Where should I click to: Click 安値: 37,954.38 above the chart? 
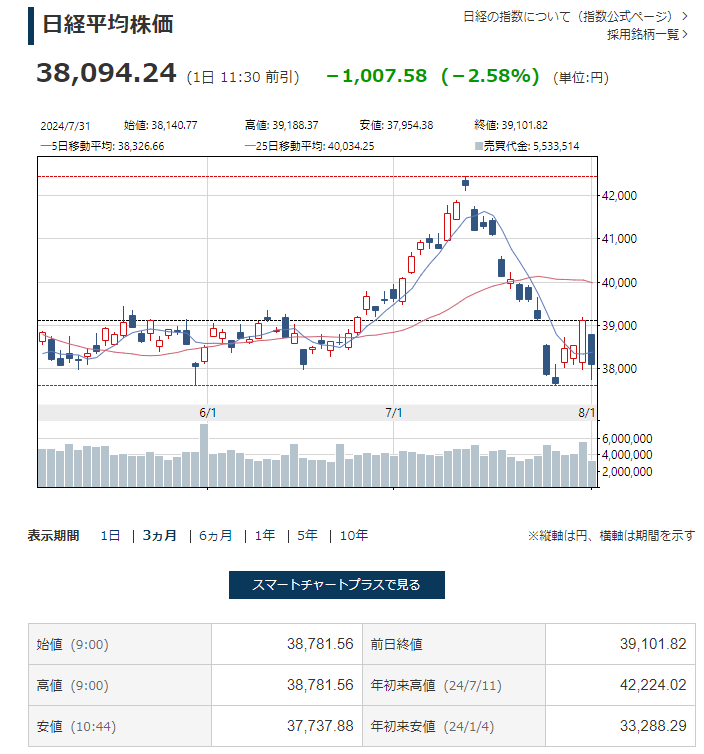(x=396, y=126)
